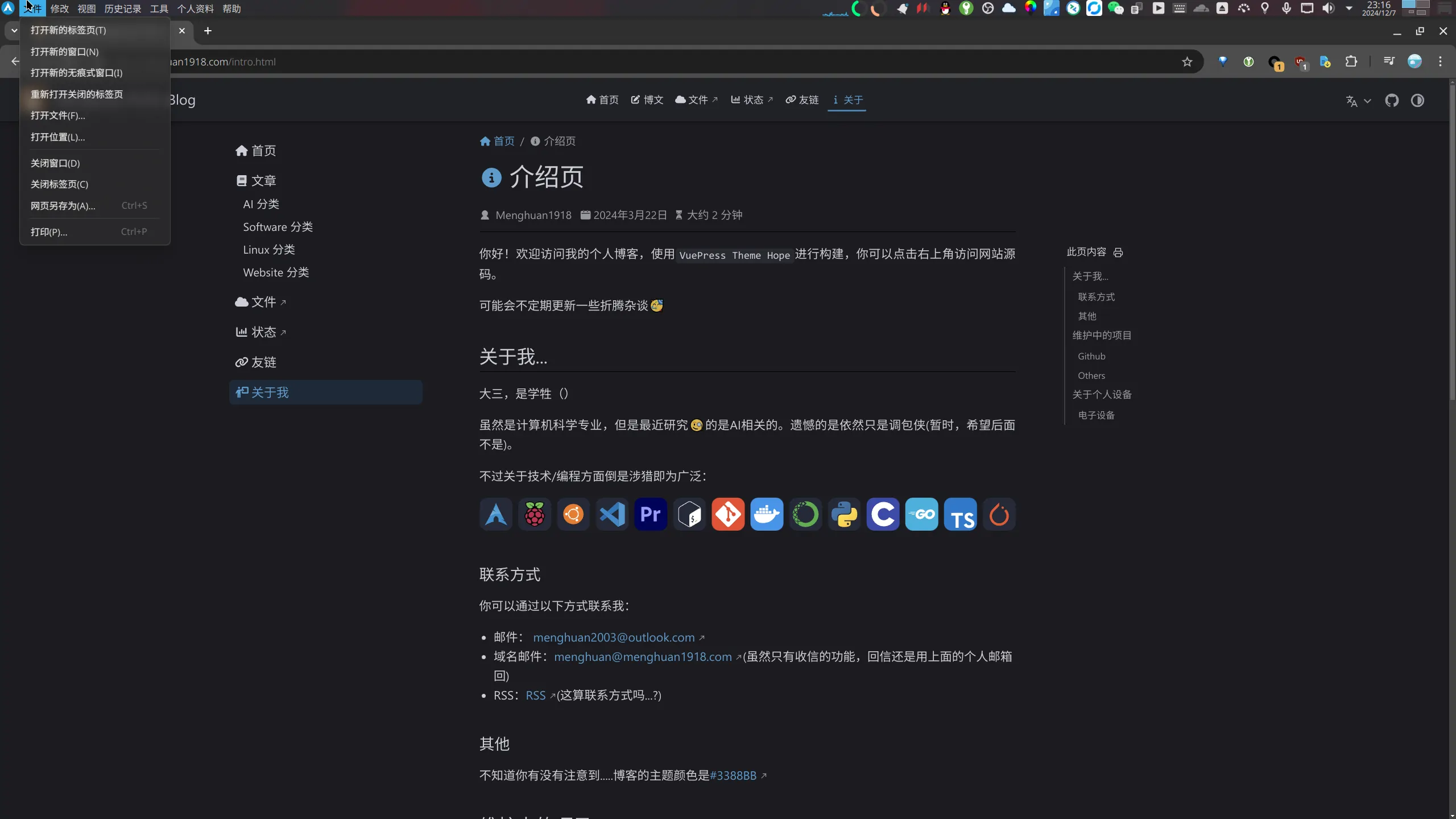Toggle the dark mode appearance icon
Image resolution: width=1456 pixels, height=819 pixels.
pos(1417,101)
